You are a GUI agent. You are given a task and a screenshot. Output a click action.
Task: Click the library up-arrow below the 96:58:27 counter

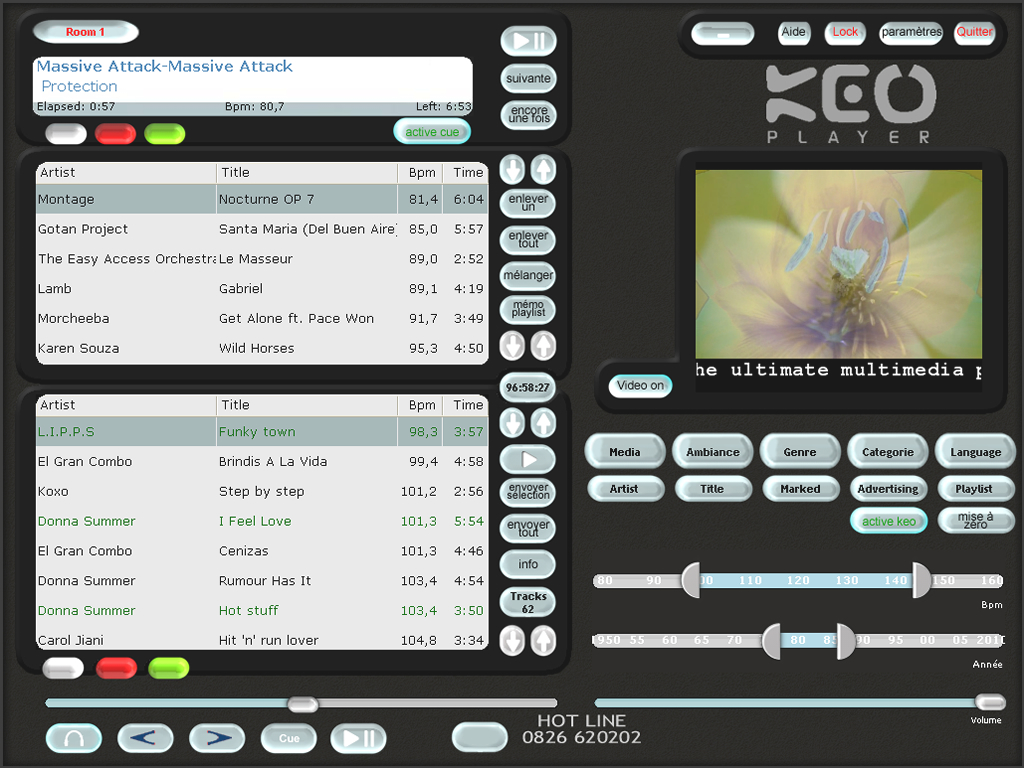(543, 423)
